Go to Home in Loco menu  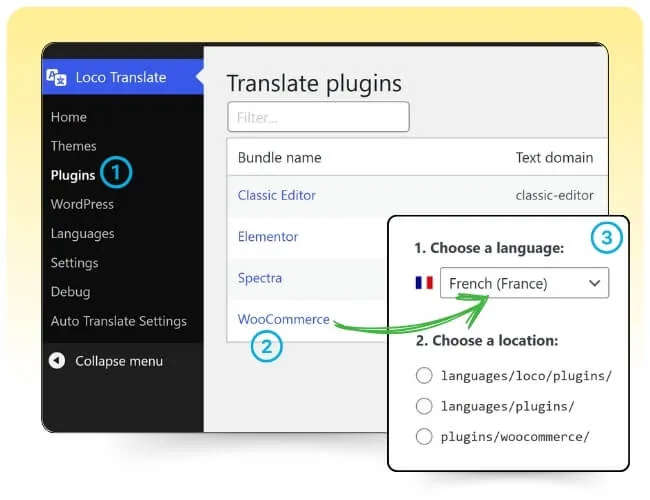[69, 117]
